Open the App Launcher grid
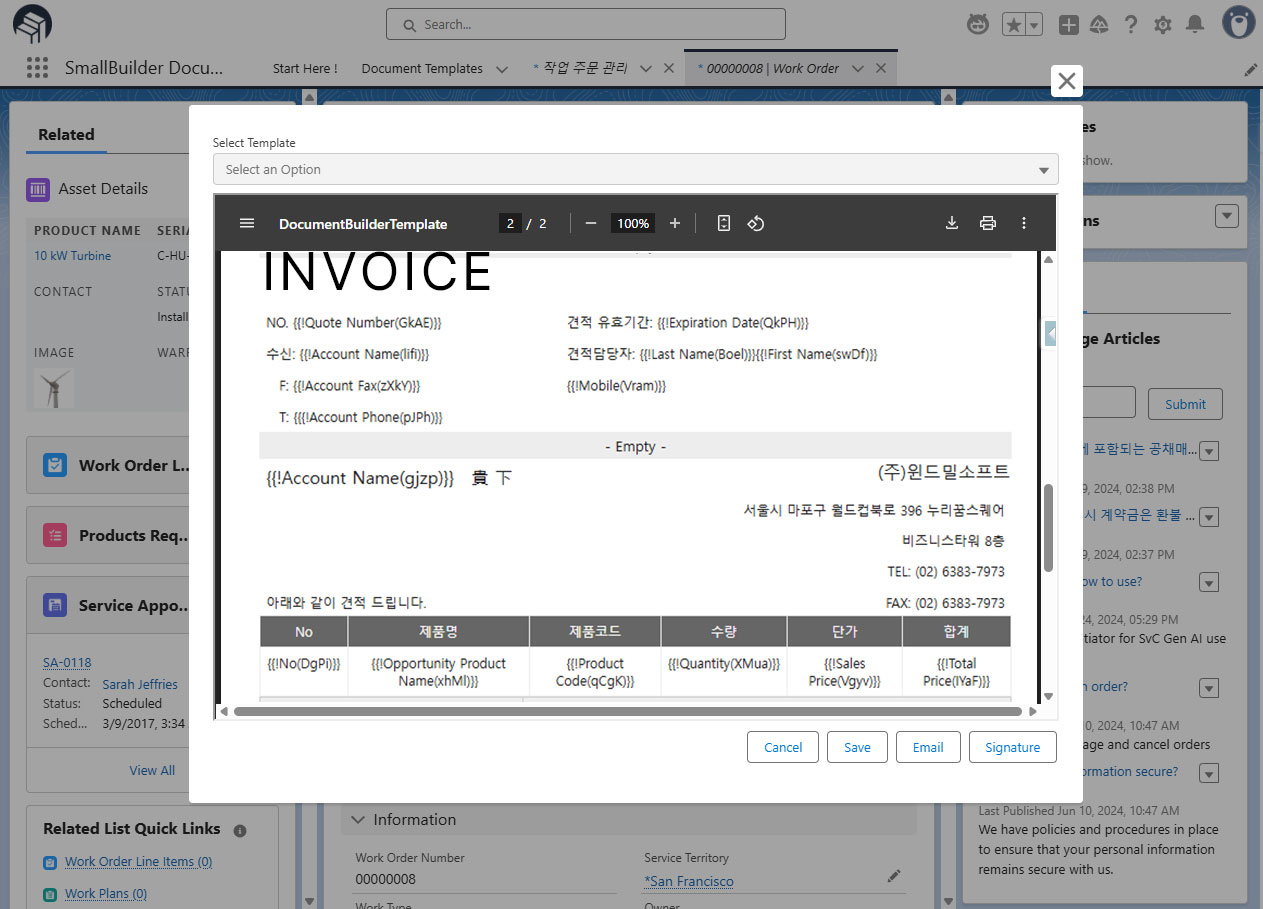The image size is (1263, 909). [x=37, y=68]
